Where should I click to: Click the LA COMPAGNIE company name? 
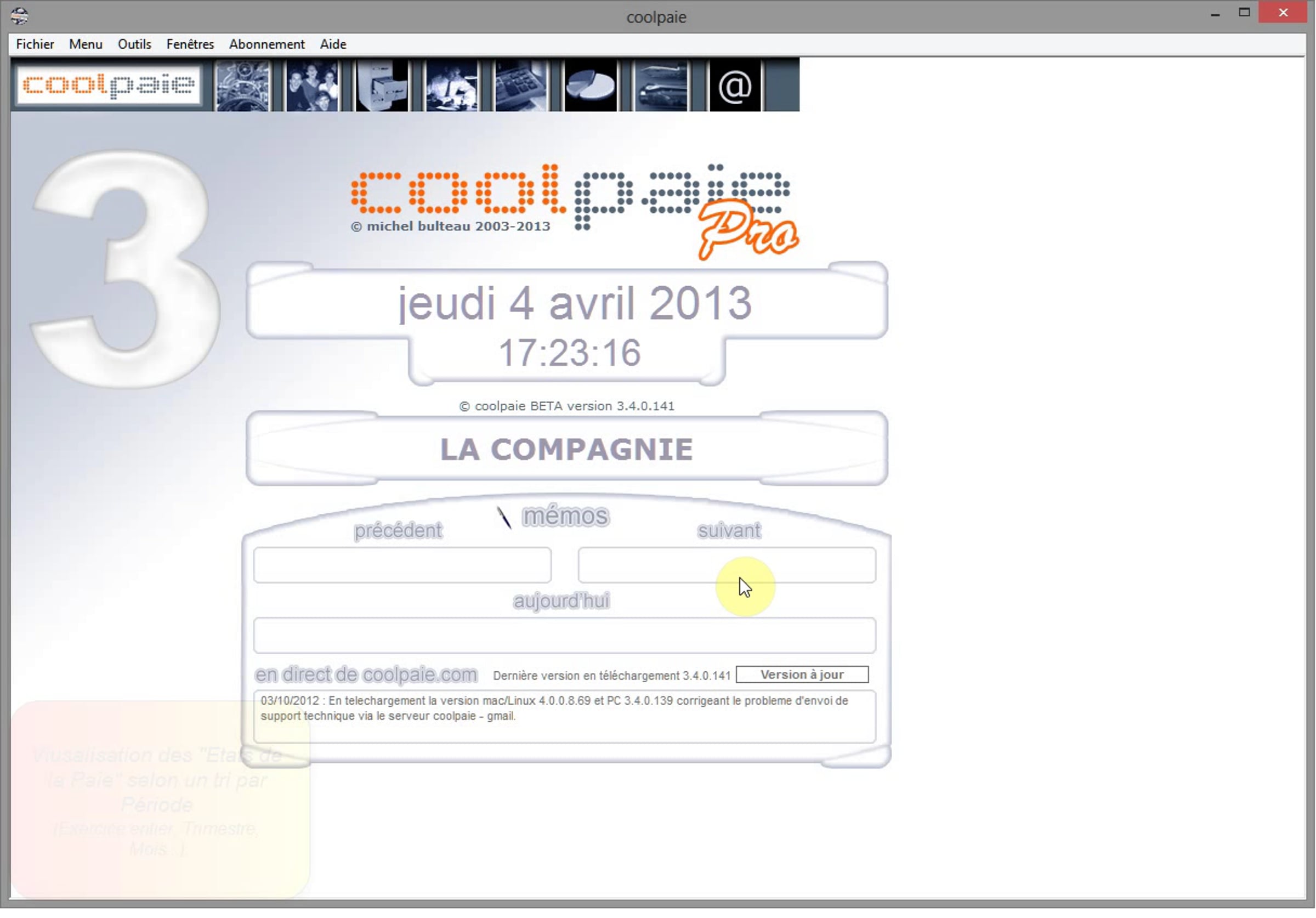(566, 449)
